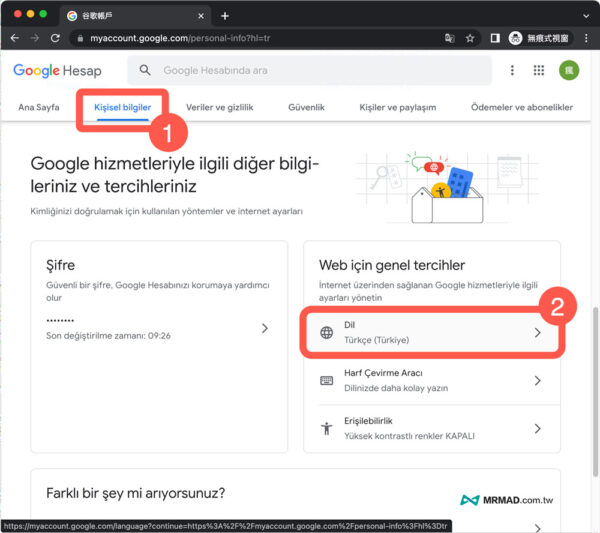Switch to the Ana Sayfa tab
The height and width of the screenshot is (533, 600).
(39, 108)
